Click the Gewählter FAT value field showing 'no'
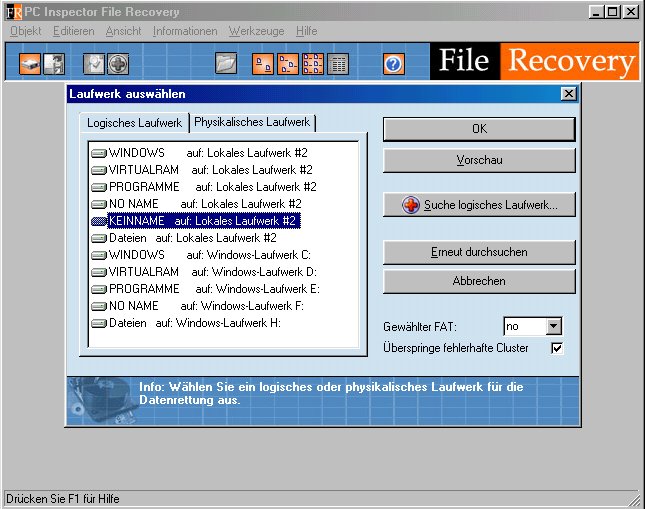 (x=525, y=327)
